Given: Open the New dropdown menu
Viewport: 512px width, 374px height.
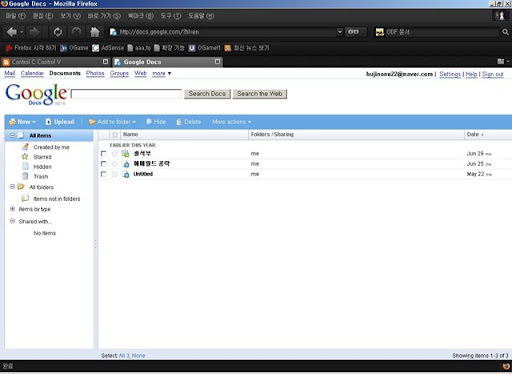Looking at the screenshot, I should pos(23,122).
